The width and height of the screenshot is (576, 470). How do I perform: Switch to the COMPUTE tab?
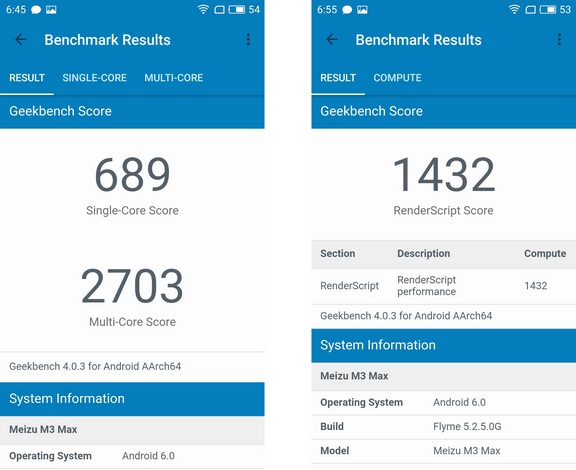[x=397, y=78]
